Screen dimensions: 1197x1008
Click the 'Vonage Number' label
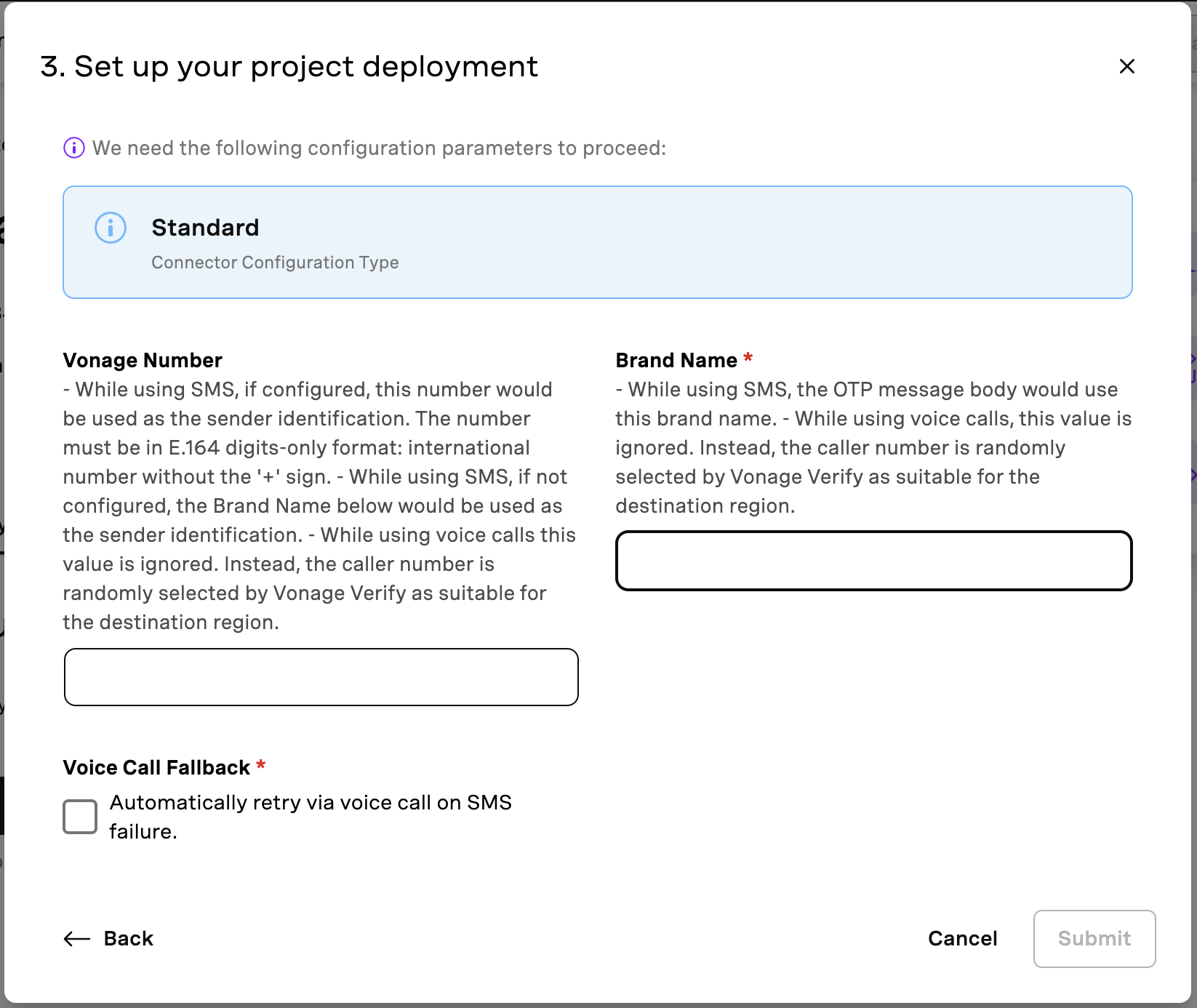(x=143, y=360)
